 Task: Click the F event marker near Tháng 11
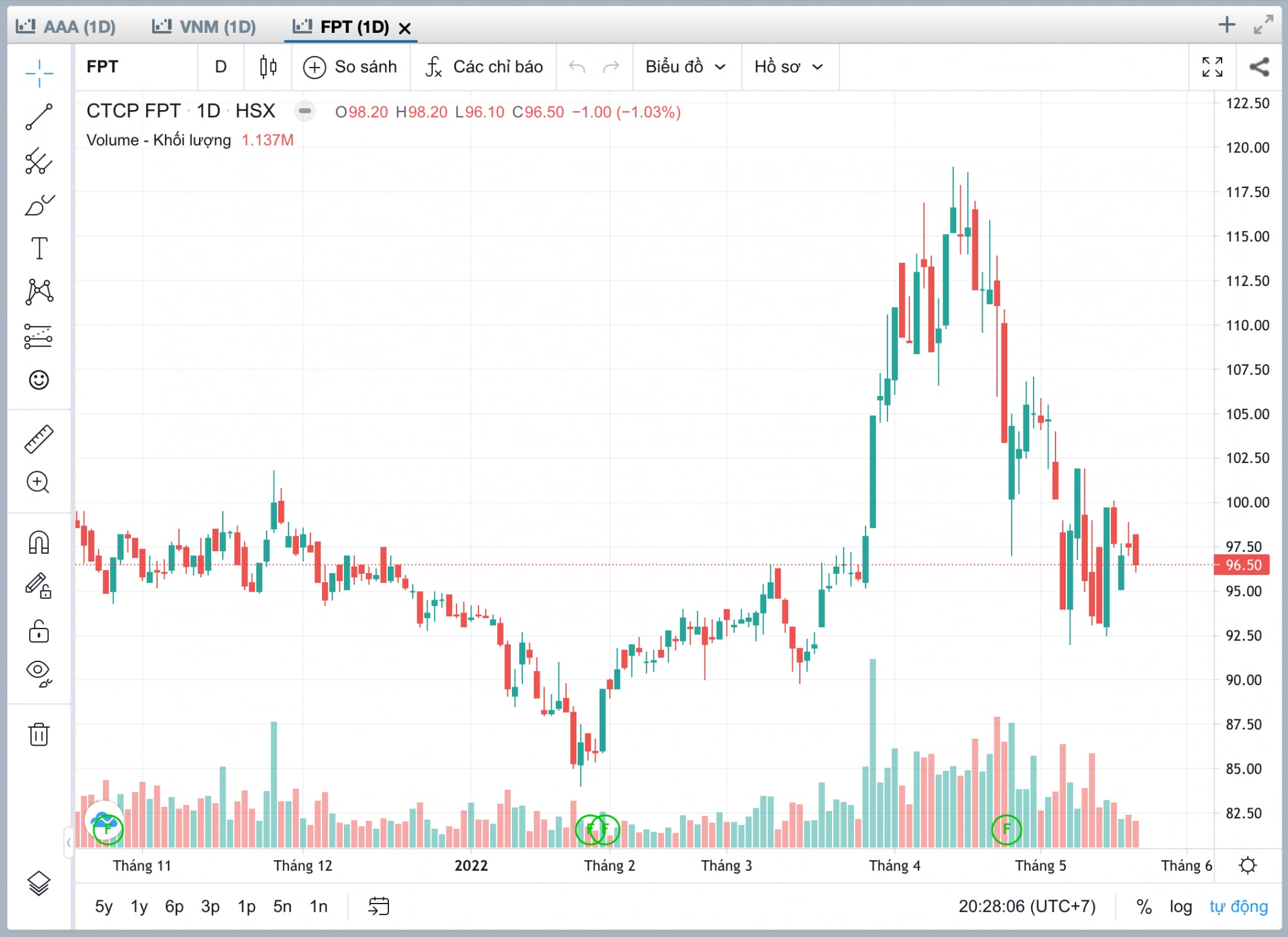pos(108,829)
